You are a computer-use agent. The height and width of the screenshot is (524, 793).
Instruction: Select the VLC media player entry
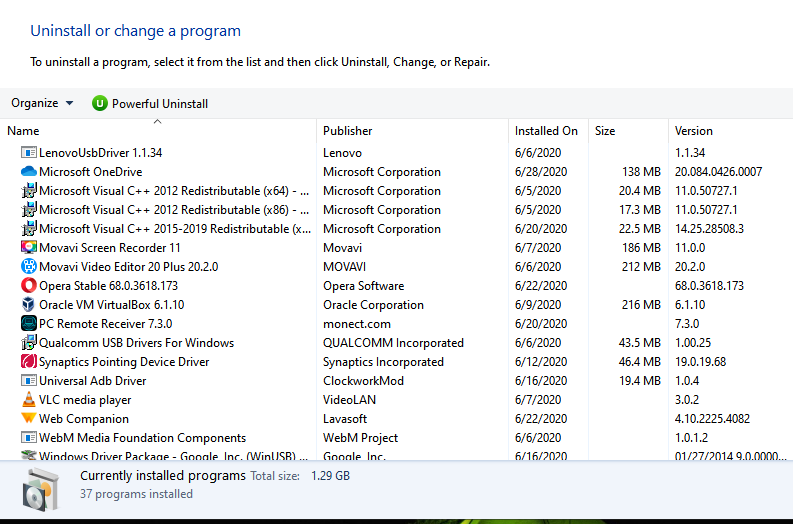click(x=85, y=400)
